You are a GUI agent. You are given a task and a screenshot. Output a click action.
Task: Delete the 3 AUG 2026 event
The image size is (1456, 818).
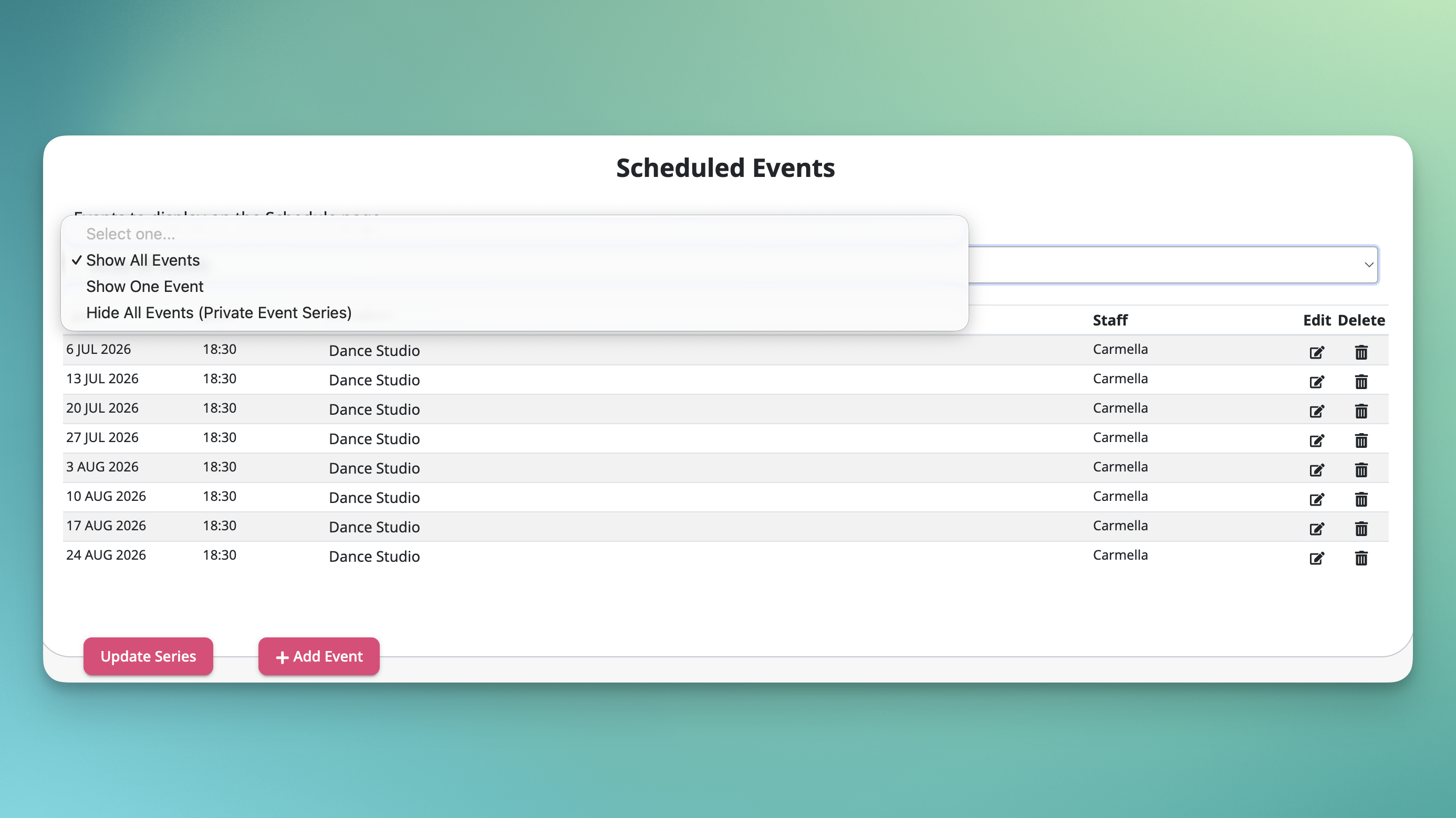pyautogui.click(x=1361, y=470)
